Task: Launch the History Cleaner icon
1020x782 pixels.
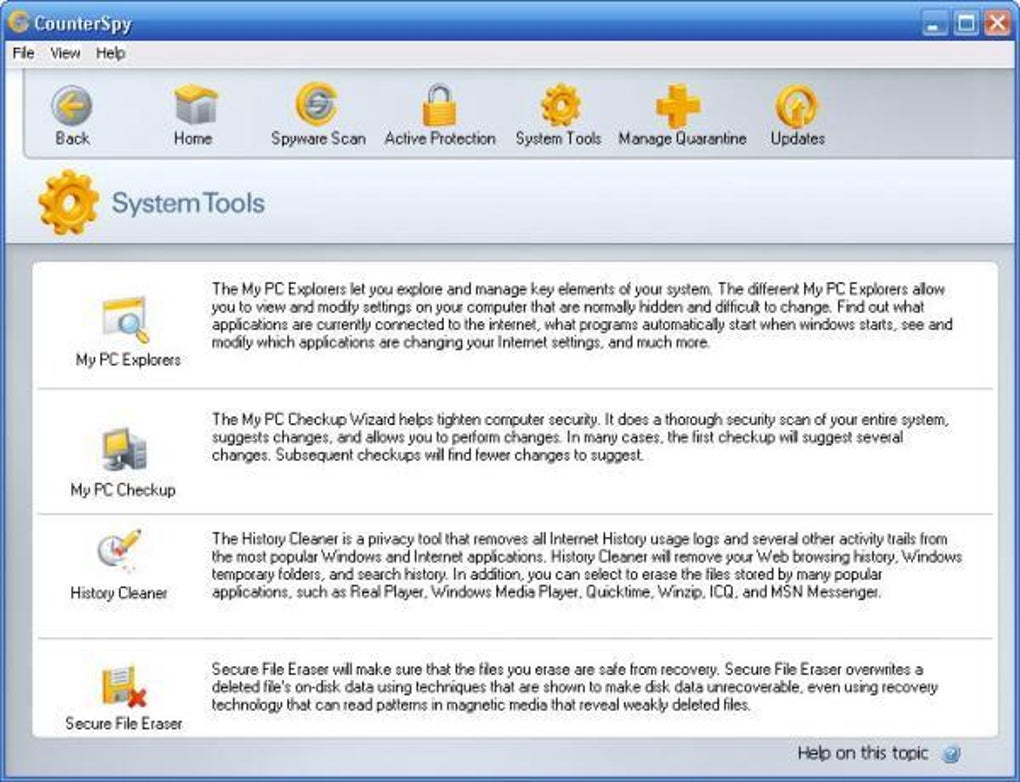Action: click(120, 550)
